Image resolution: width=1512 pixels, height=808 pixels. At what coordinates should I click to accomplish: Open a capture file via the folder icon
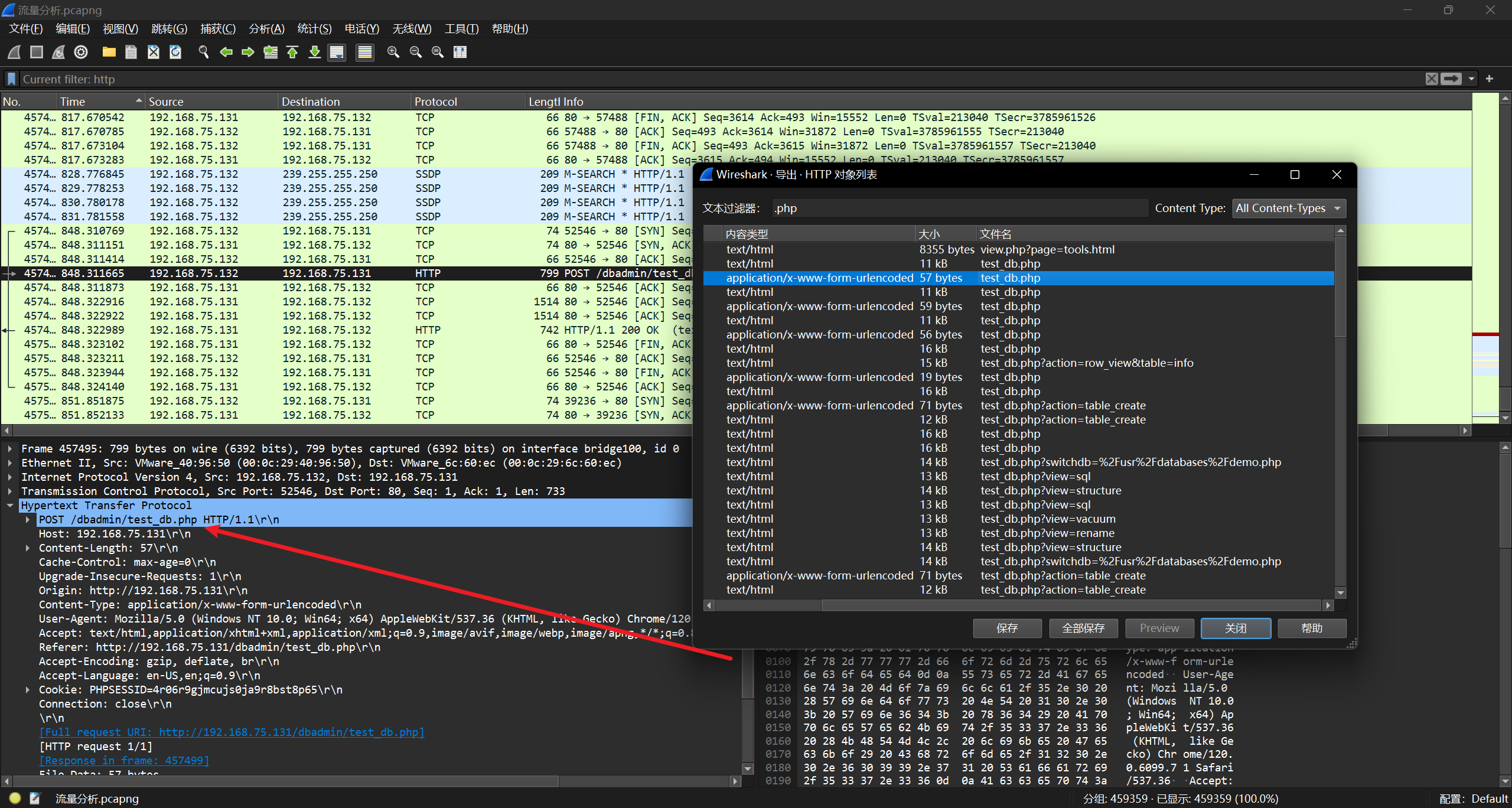(109, 53)
